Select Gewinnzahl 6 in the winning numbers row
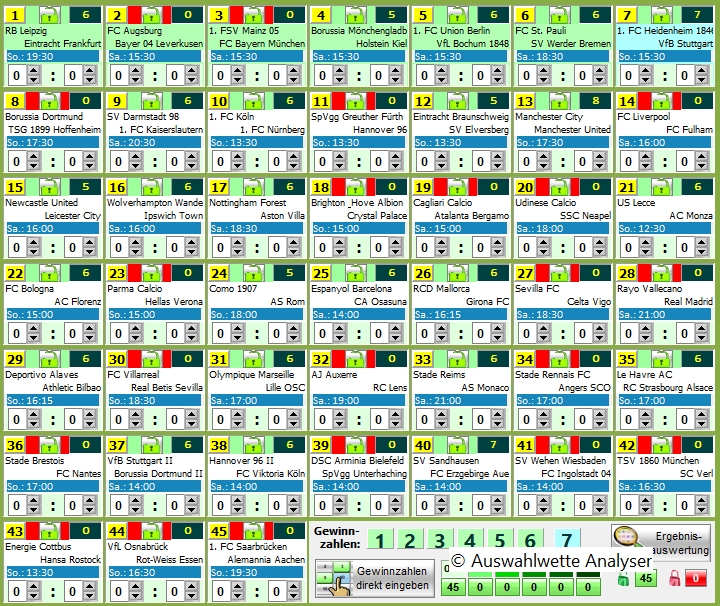The width and height of the screenshot is (720, 606). click(530, 540)
